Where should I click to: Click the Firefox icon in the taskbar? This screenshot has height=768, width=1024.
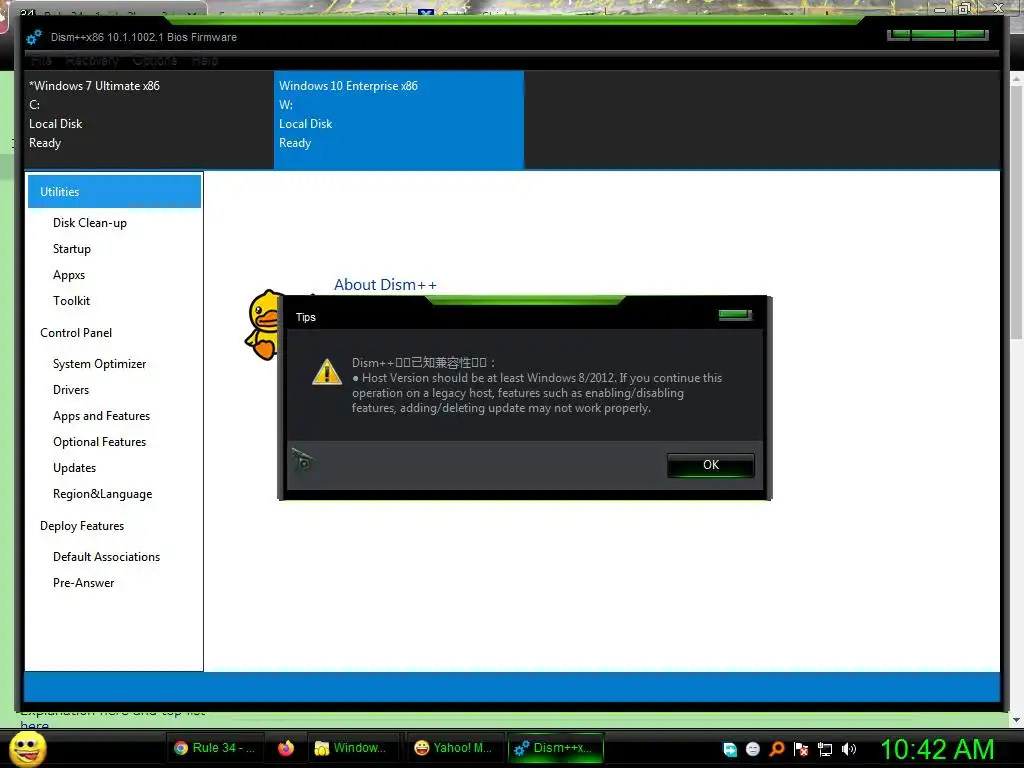point(285,748)
